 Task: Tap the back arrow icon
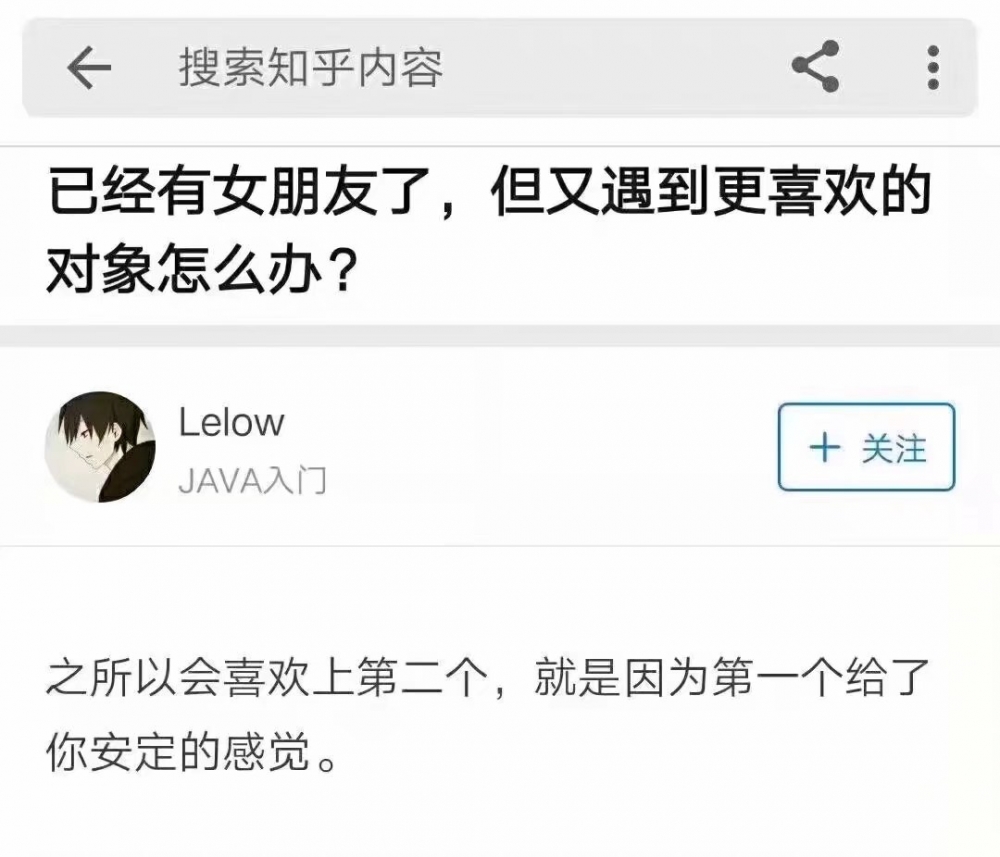(89, 67)
